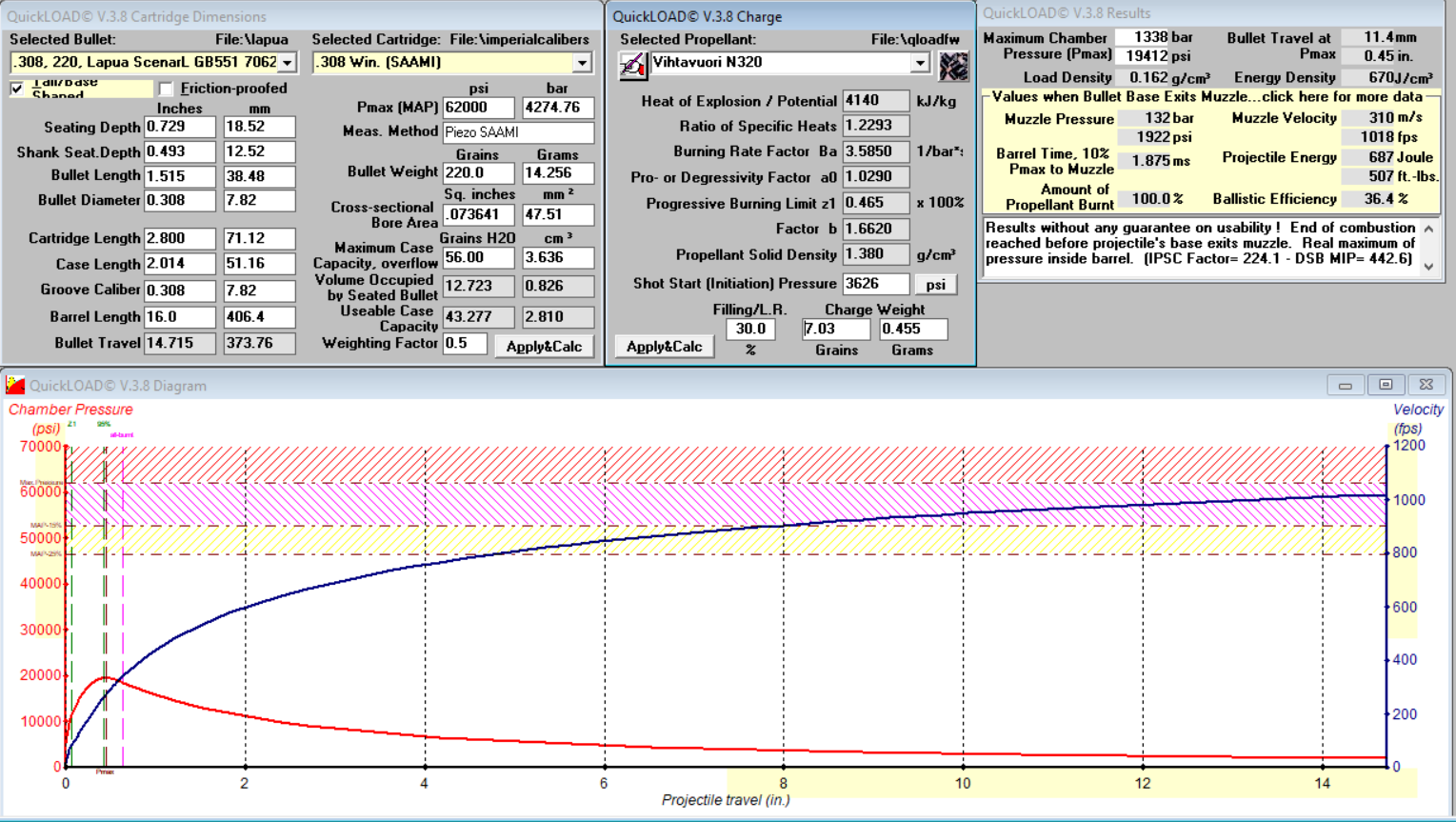
Task: Click the Bullet Weight grains field
Action: pos(478,173)
